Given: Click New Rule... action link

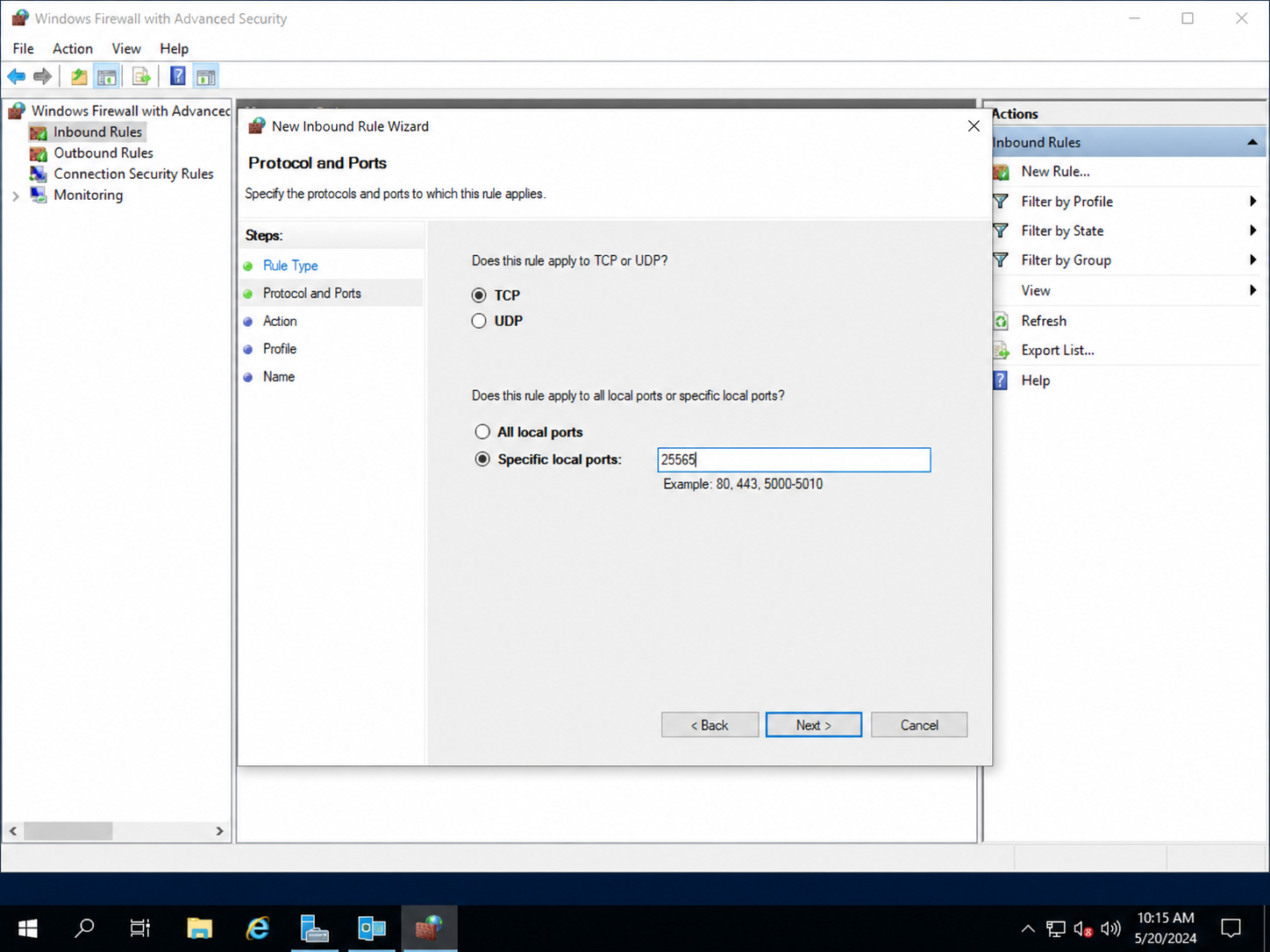Looking at the screenshot, I should point(1055,172).
